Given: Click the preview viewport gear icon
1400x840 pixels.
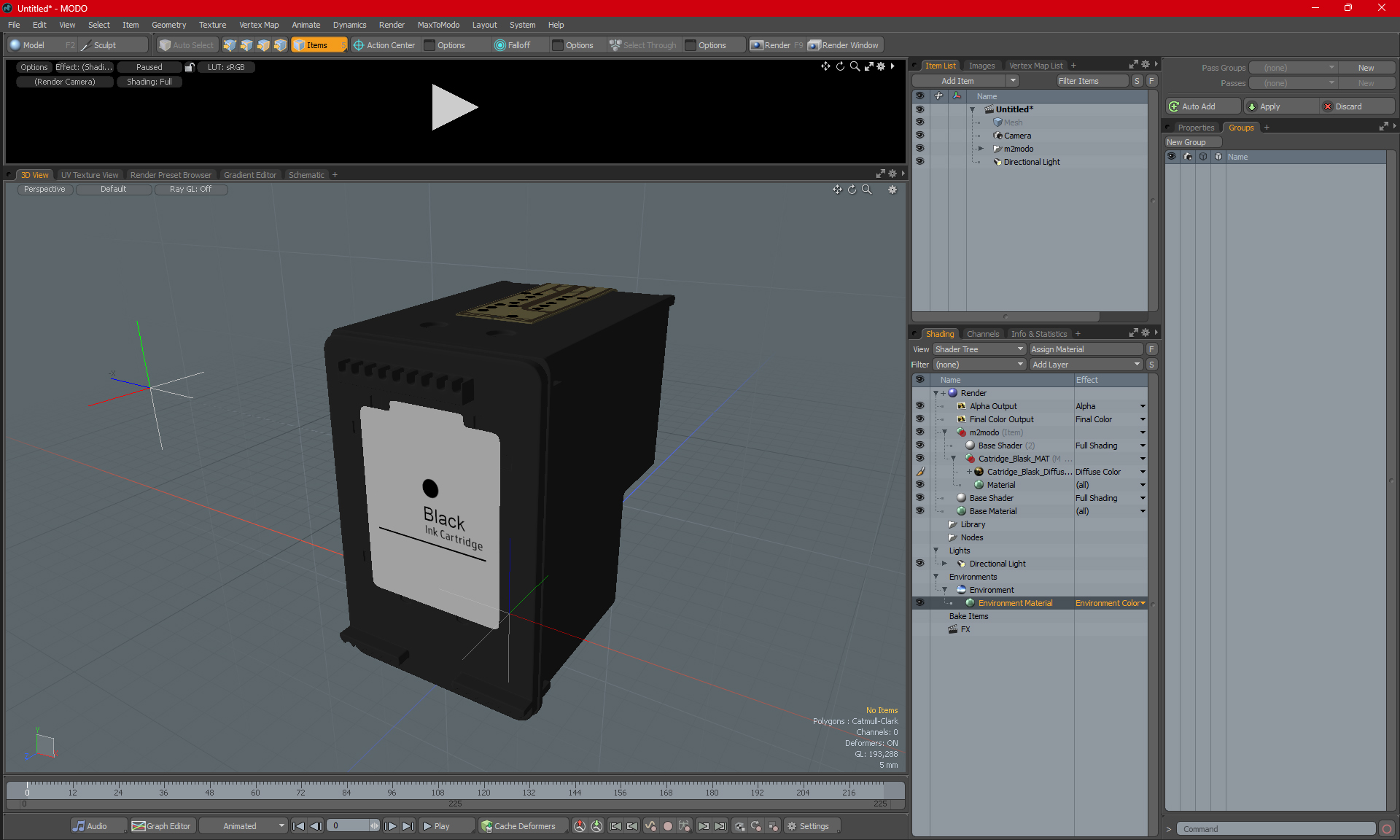Looking at the screenshot, I should tap(881, 66).
